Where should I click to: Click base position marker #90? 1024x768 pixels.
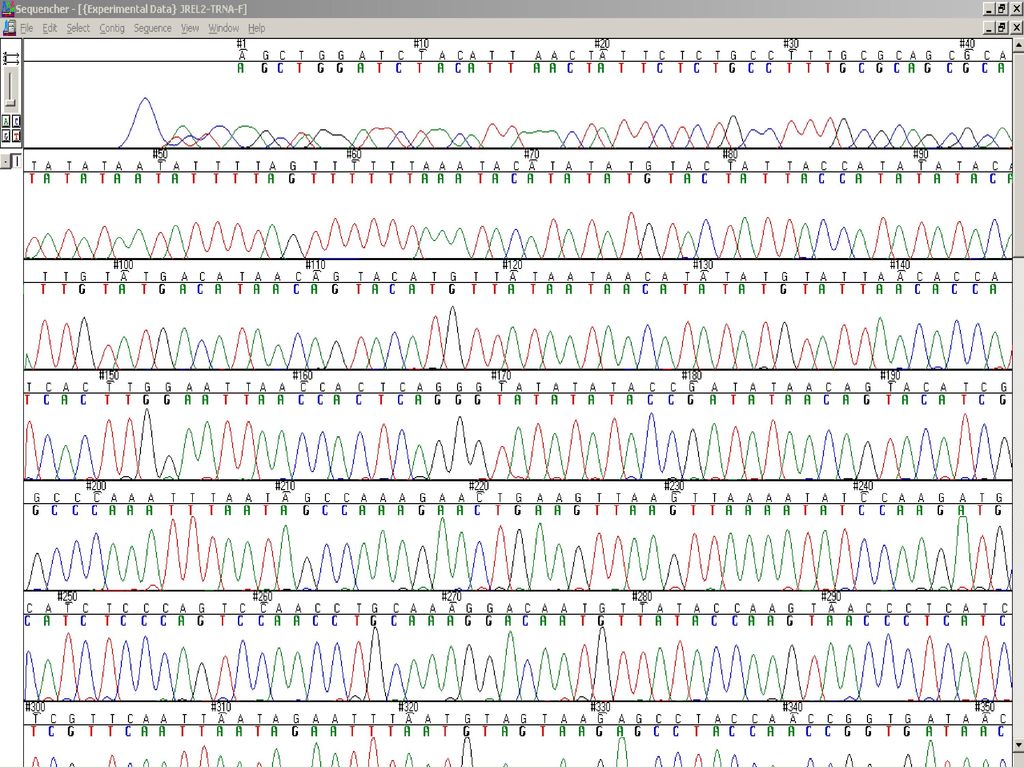pyautogui.click(x=920, y=154)
